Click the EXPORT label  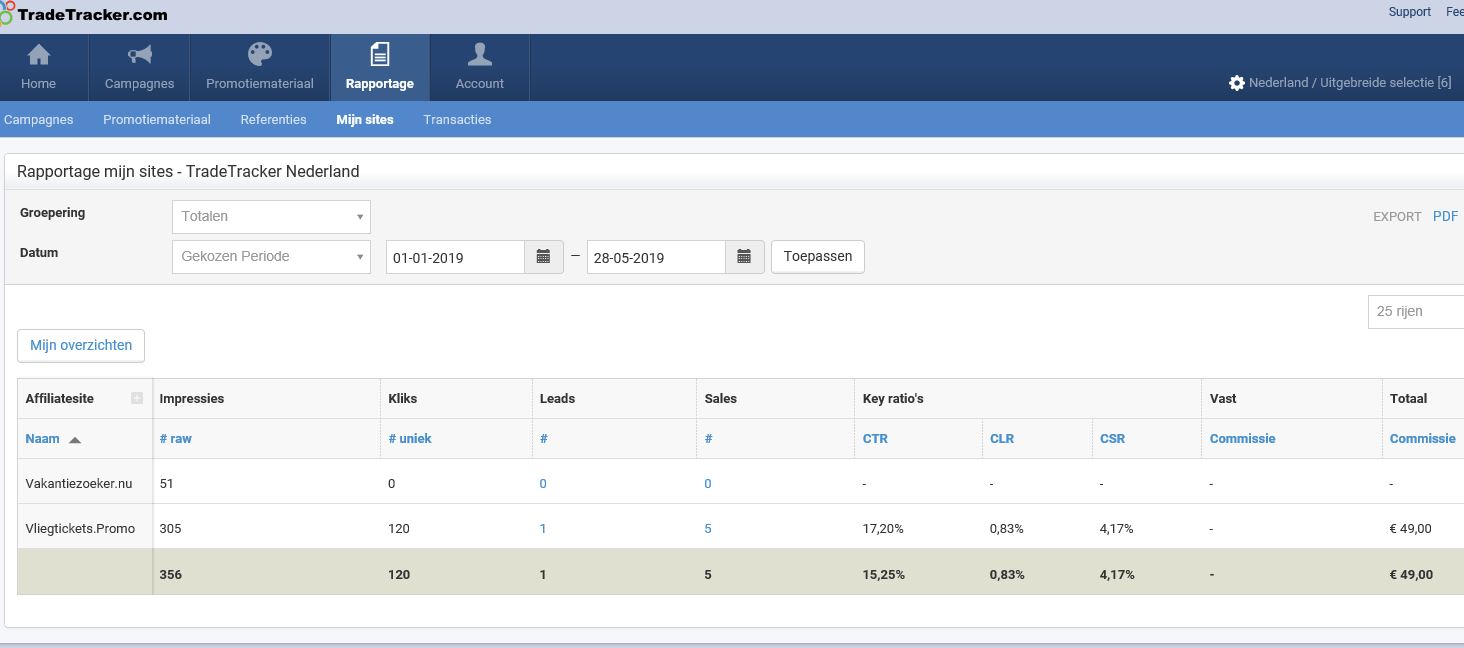tap(1397, 216)
